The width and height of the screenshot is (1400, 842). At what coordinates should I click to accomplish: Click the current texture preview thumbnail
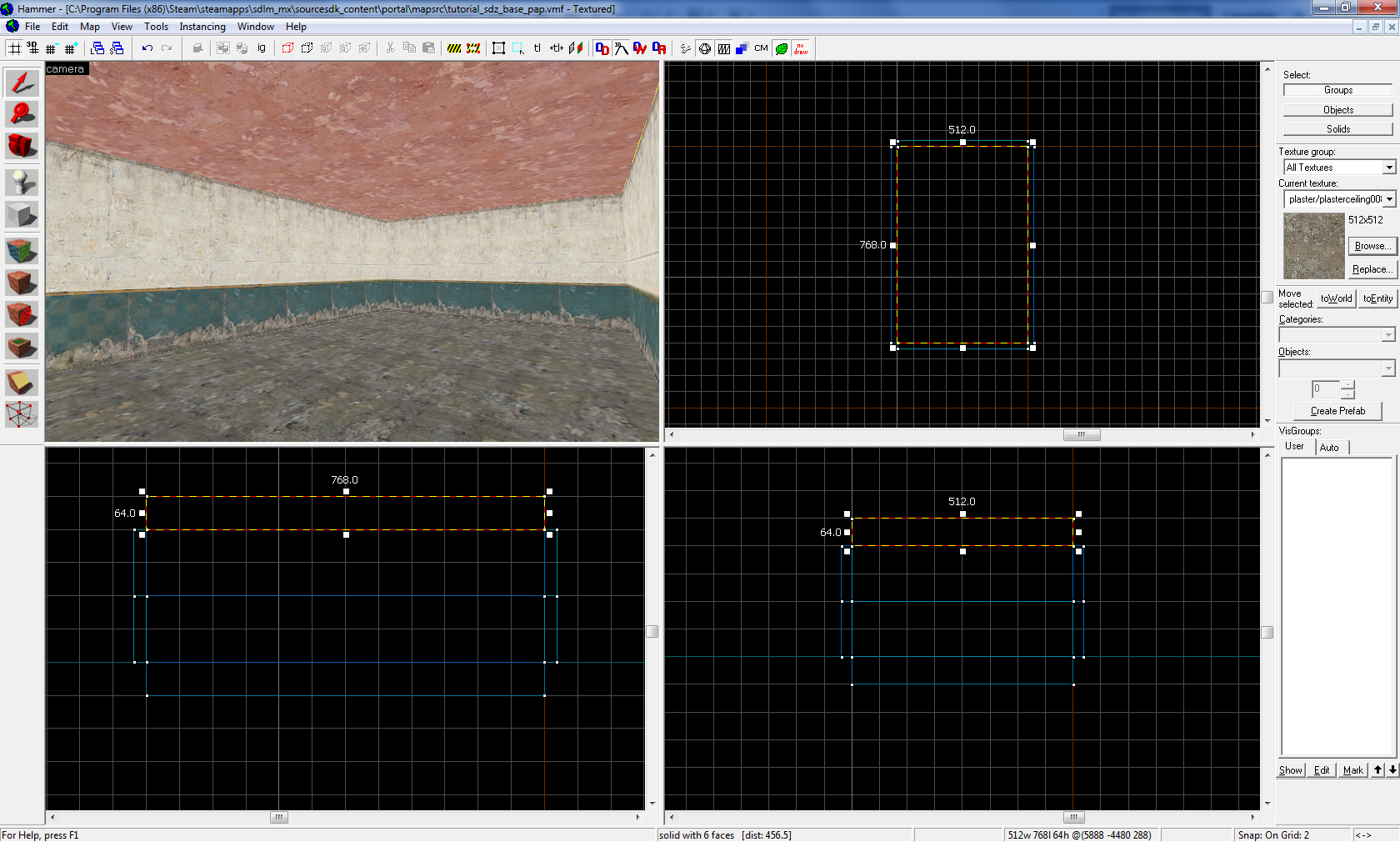(1313, 246)
